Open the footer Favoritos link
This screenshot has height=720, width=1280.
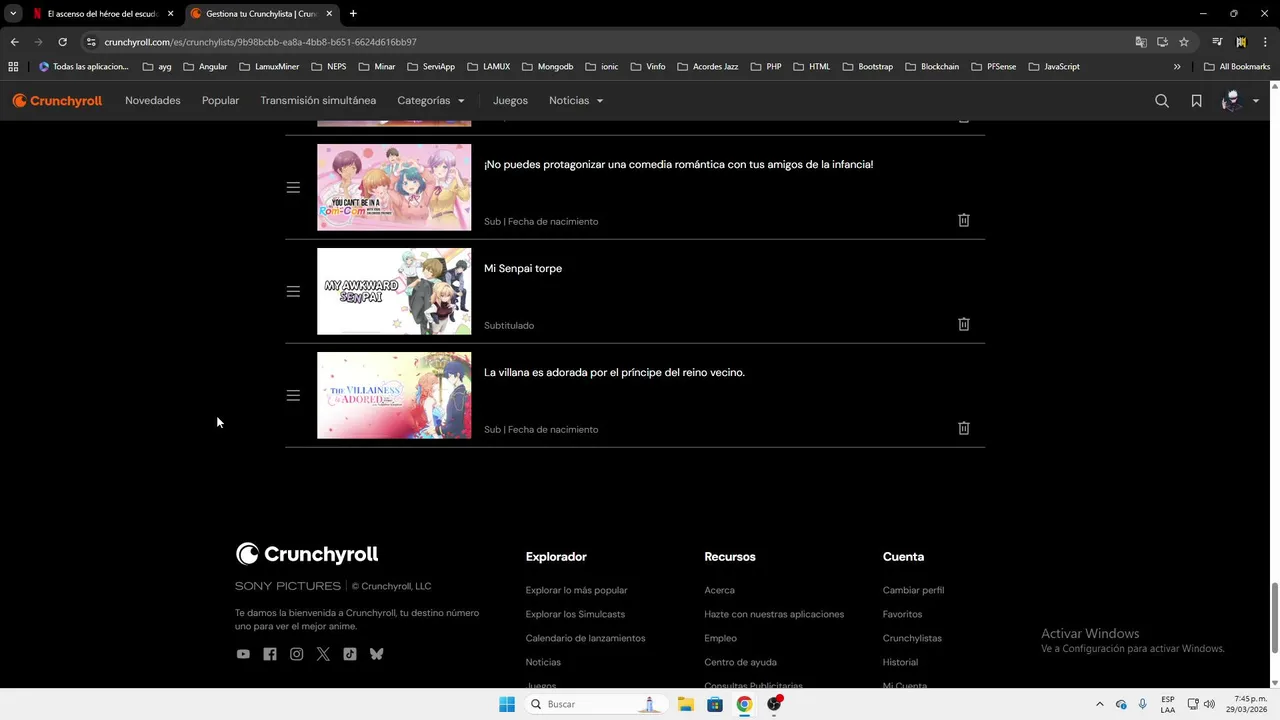point(902,614)
